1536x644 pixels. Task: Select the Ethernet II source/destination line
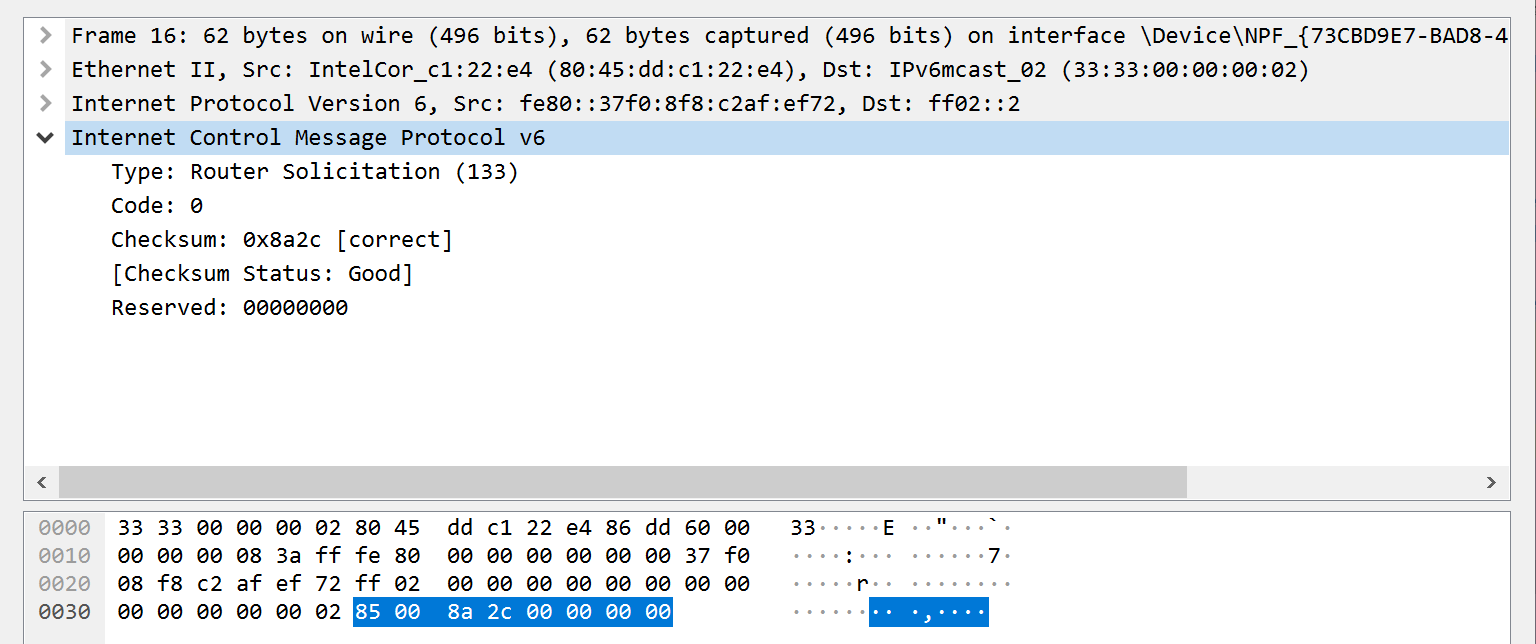pyautogui.click(x=690, y=70)
